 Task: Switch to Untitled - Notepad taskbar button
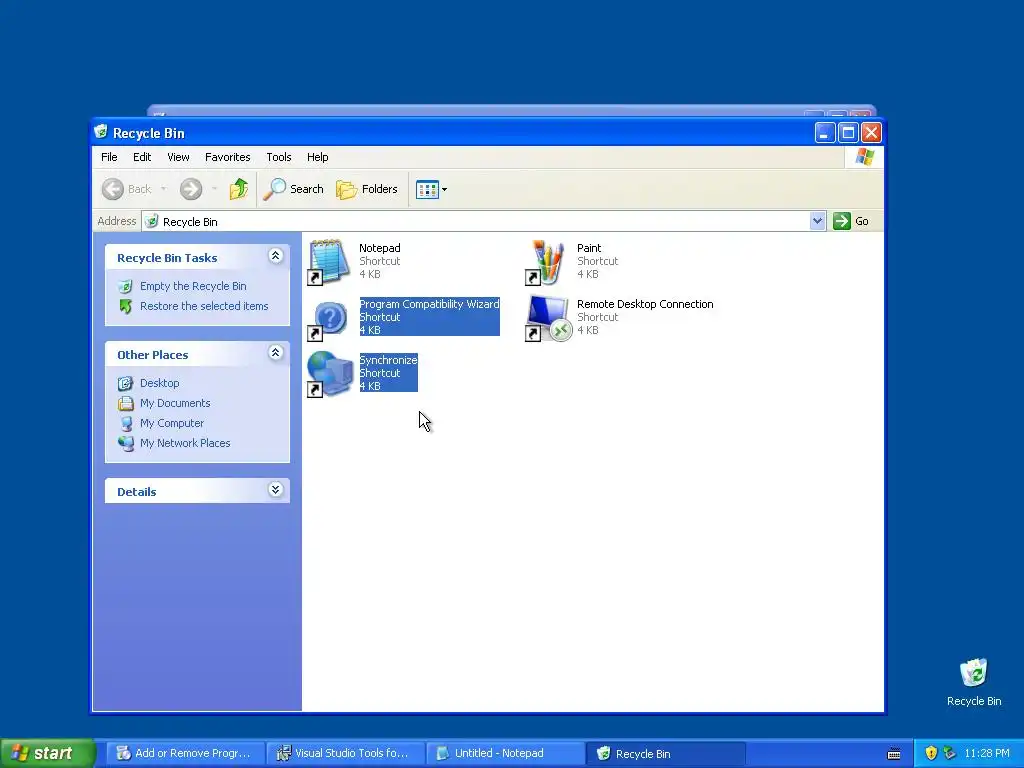tap(505, 754)
